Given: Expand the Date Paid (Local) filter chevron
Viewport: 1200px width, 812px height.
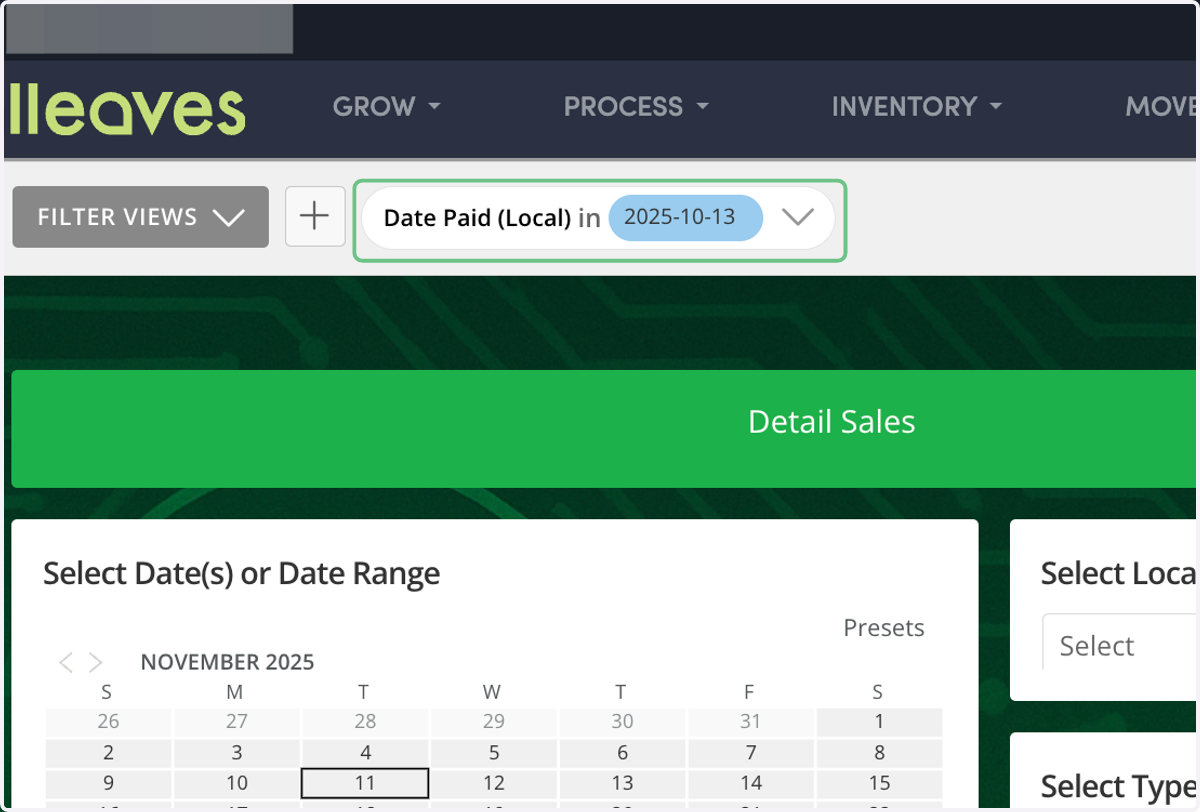Looking at the screenshot, I should point(797,218).
